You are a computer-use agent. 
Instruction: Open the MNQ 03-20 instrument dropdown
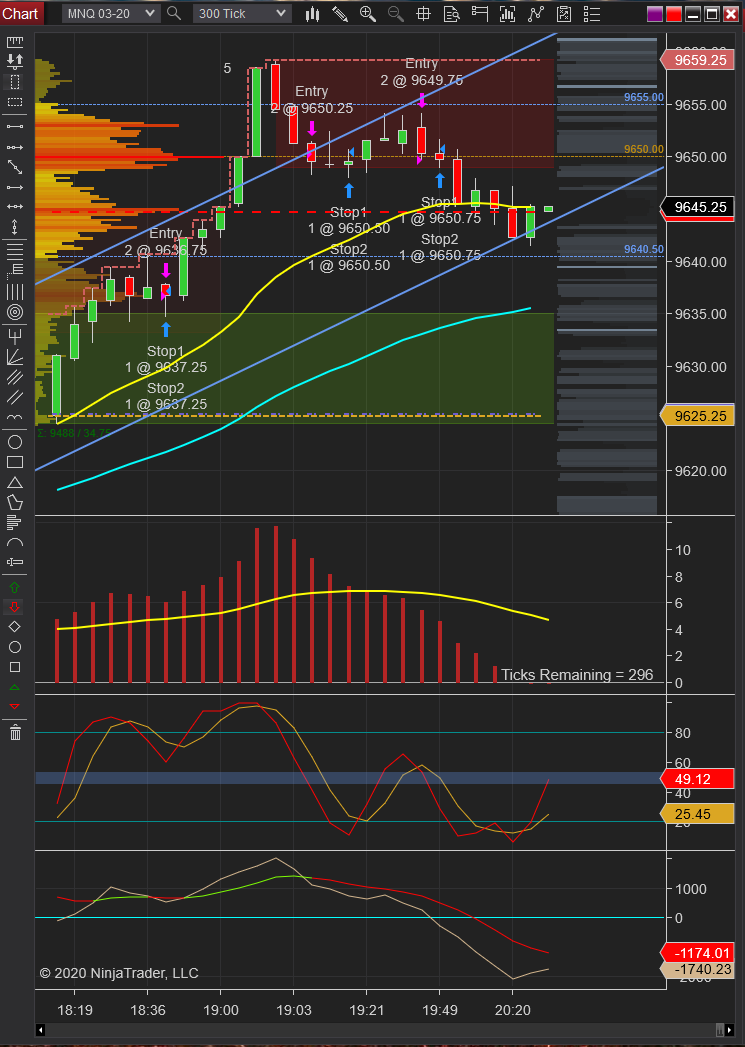tap(110, 13)
